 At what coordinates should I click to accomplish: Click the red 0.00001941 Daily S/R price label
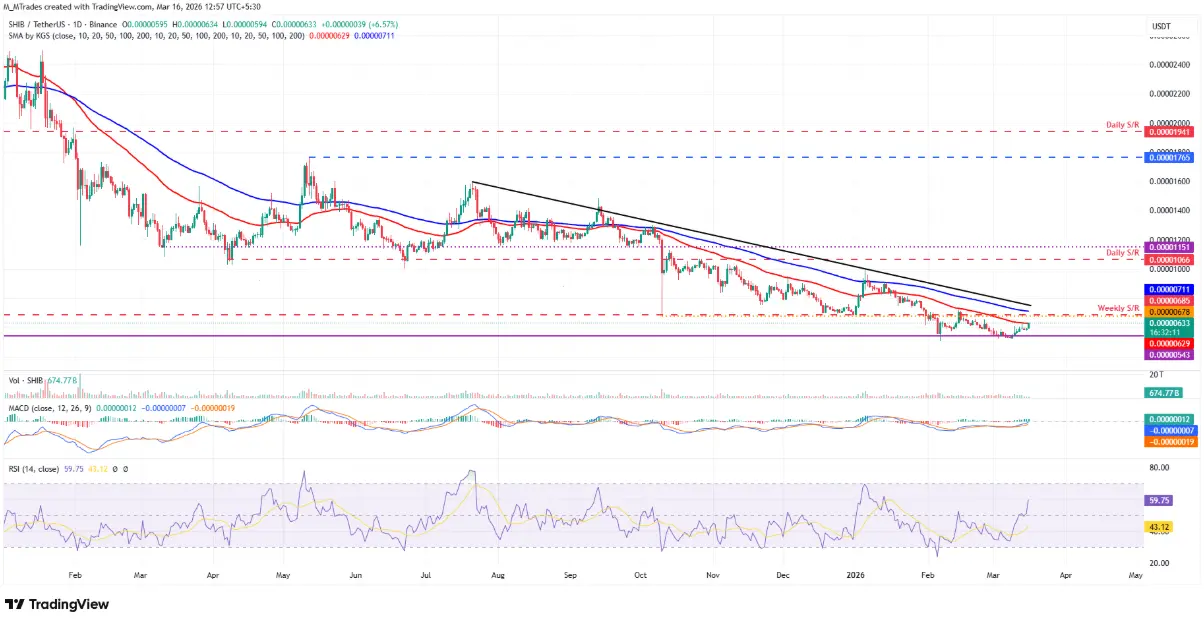(x=1168, y=132)
